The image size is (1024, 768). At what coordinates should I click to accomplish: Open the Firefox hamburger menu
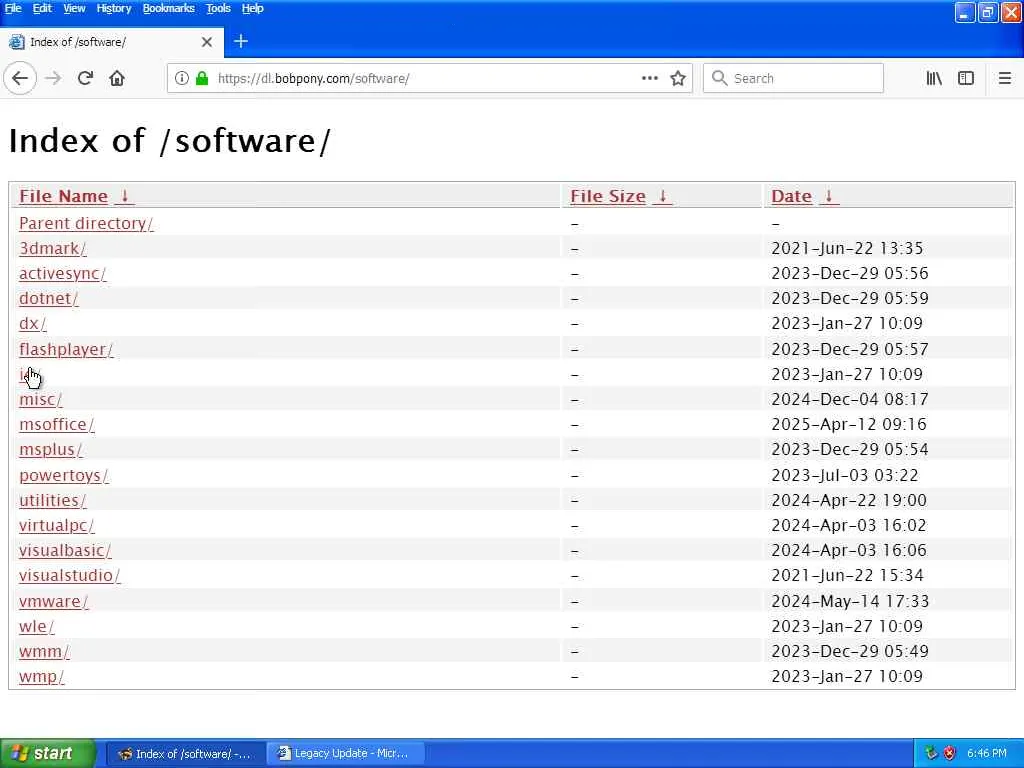[1004, 78]
